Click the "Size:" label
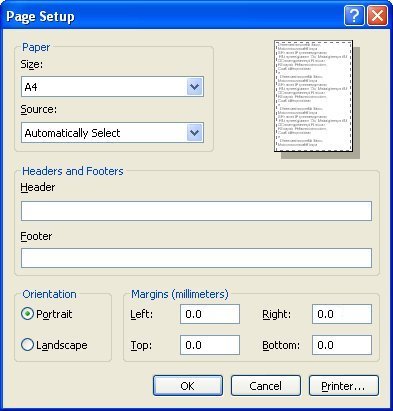This screenshot has height=411, width=393. tap(32, 64)
